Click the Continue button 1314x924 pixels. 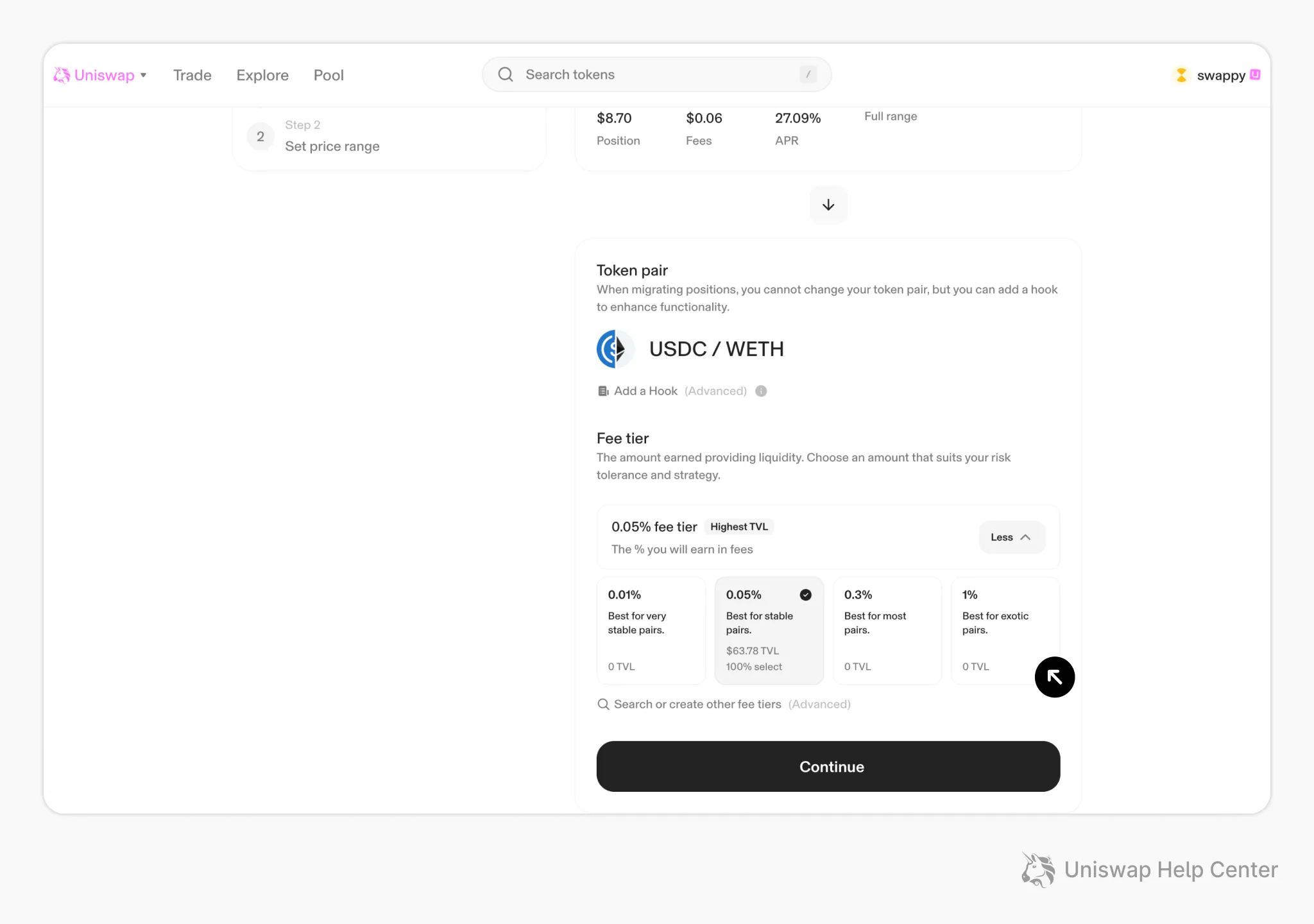pyautogui.click(x=828, y=766)
